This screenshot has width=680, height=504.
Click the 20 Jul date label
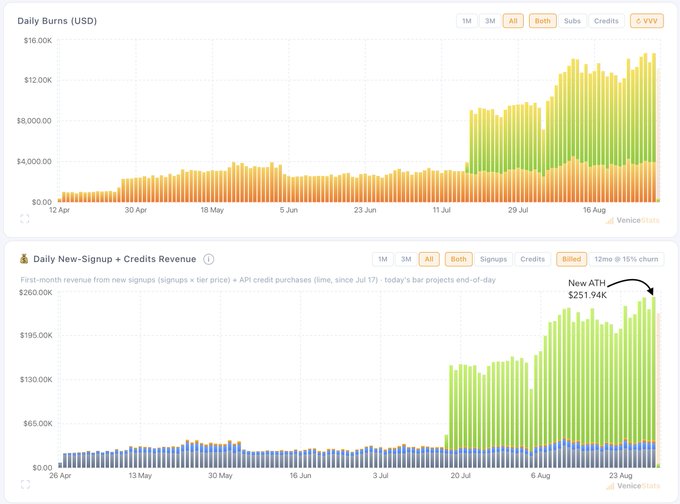[x=461, y=475]
